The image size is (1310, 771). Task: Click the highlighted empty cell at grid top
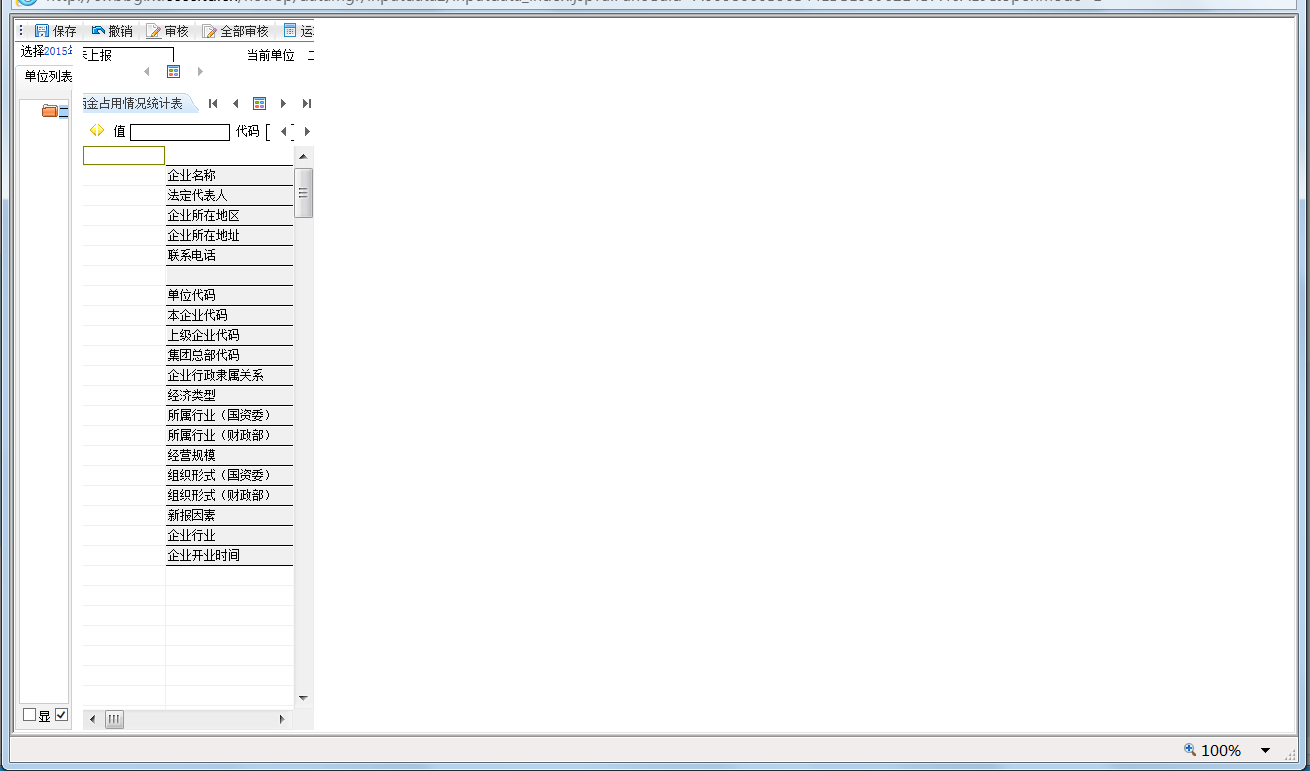tap(124, 155)
